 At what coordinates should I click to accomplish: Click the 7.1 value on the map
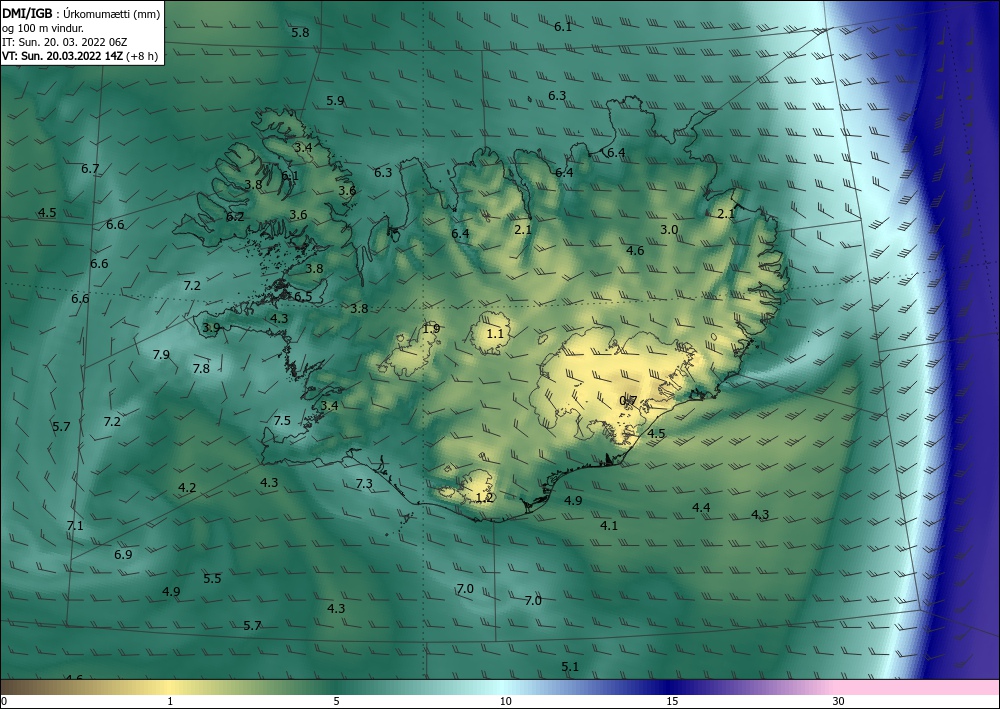[75, 526]
